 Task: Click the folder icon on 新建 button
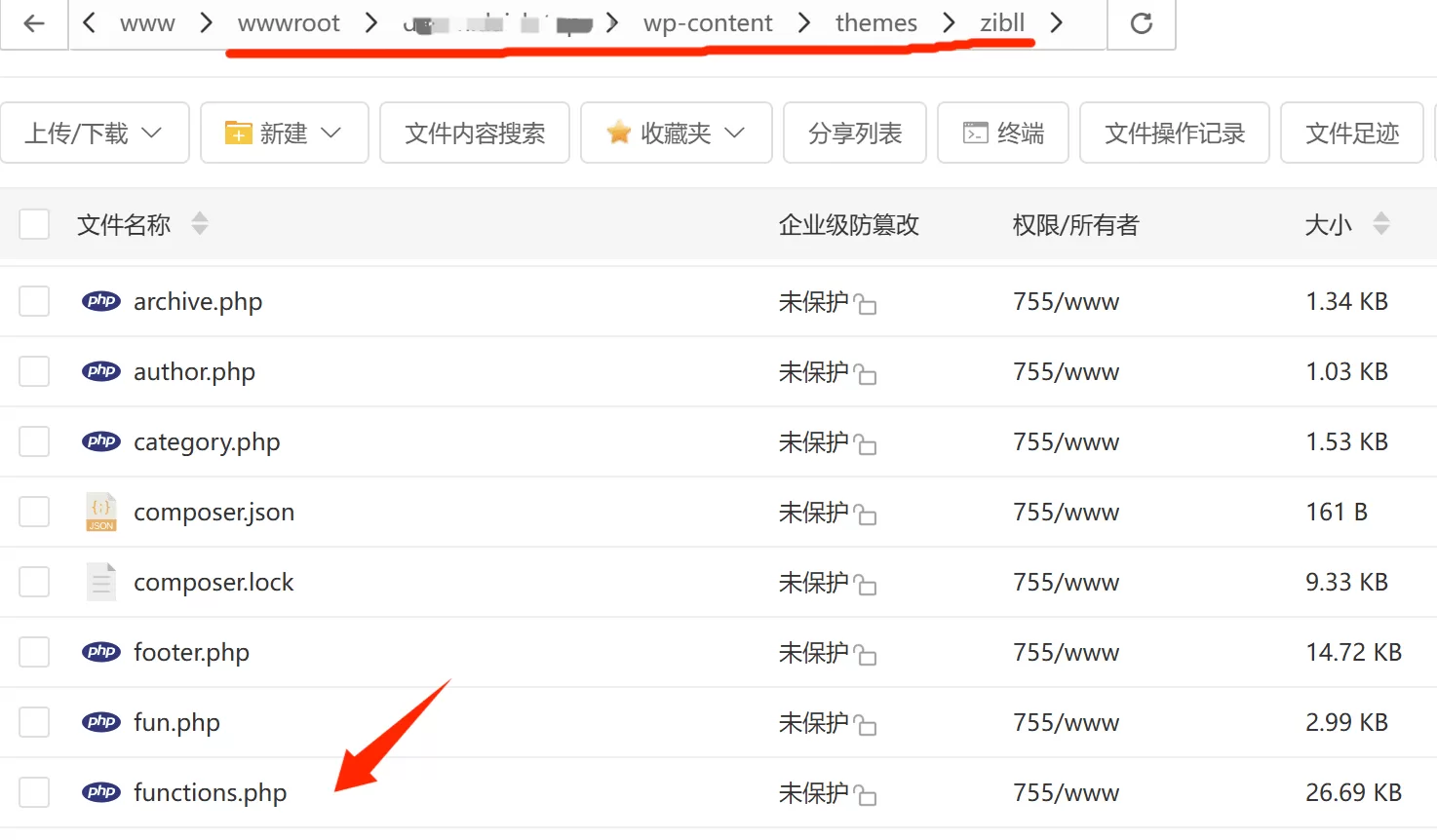coord(236,132)
